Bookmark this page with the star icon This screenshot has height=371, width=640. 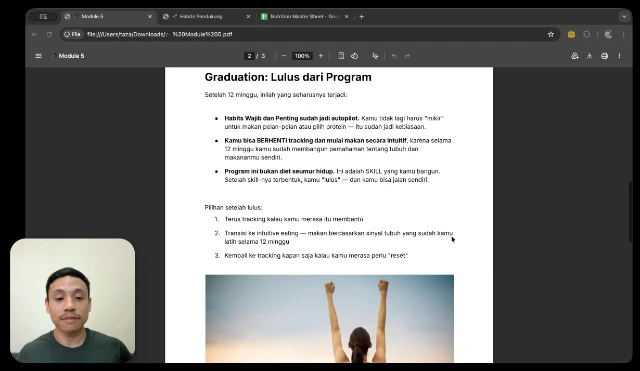(x=551, y=34)
